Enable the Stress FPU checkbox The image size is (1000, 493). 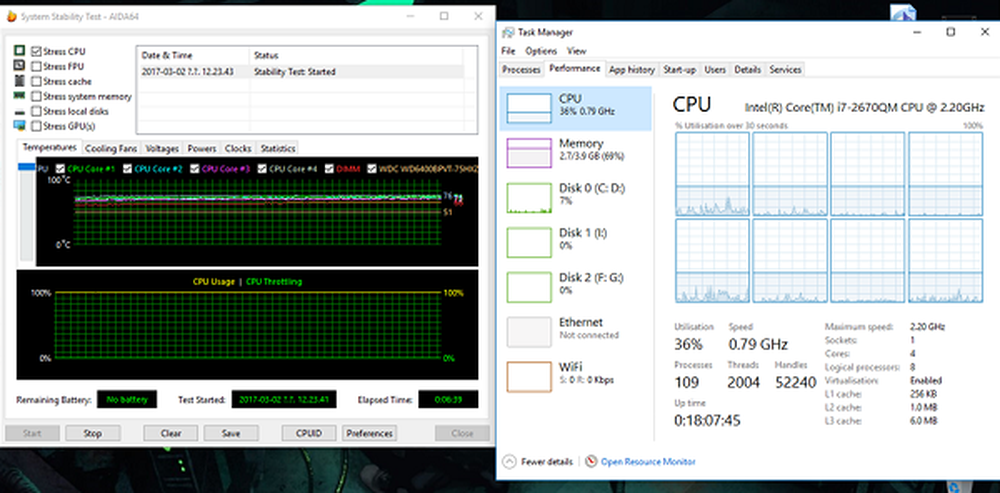[x=36, y=66]
